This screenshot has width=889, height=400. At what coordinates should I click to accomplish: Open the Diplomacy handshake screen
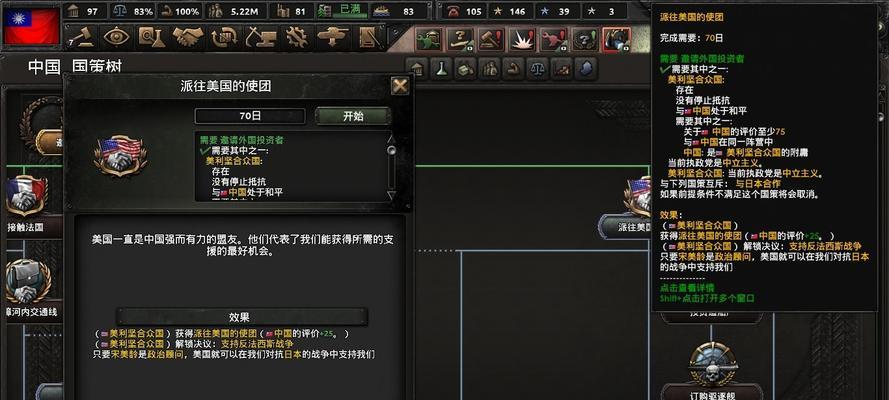tap(188, 37)
